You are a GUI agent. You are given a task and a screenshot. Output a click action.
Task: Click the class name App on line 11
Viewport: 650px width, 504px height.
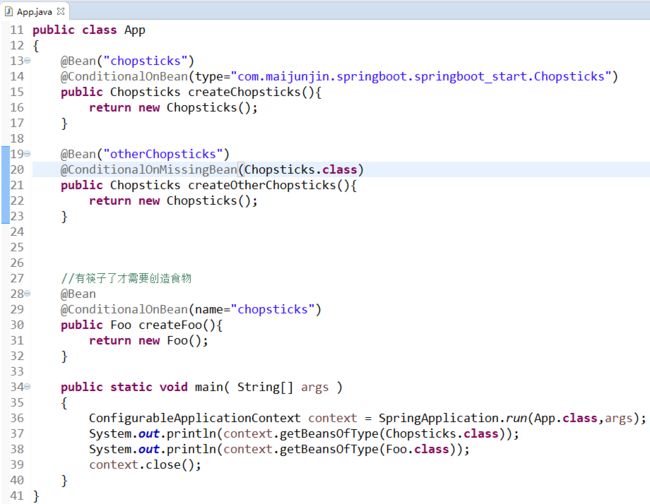pos(135,30)
